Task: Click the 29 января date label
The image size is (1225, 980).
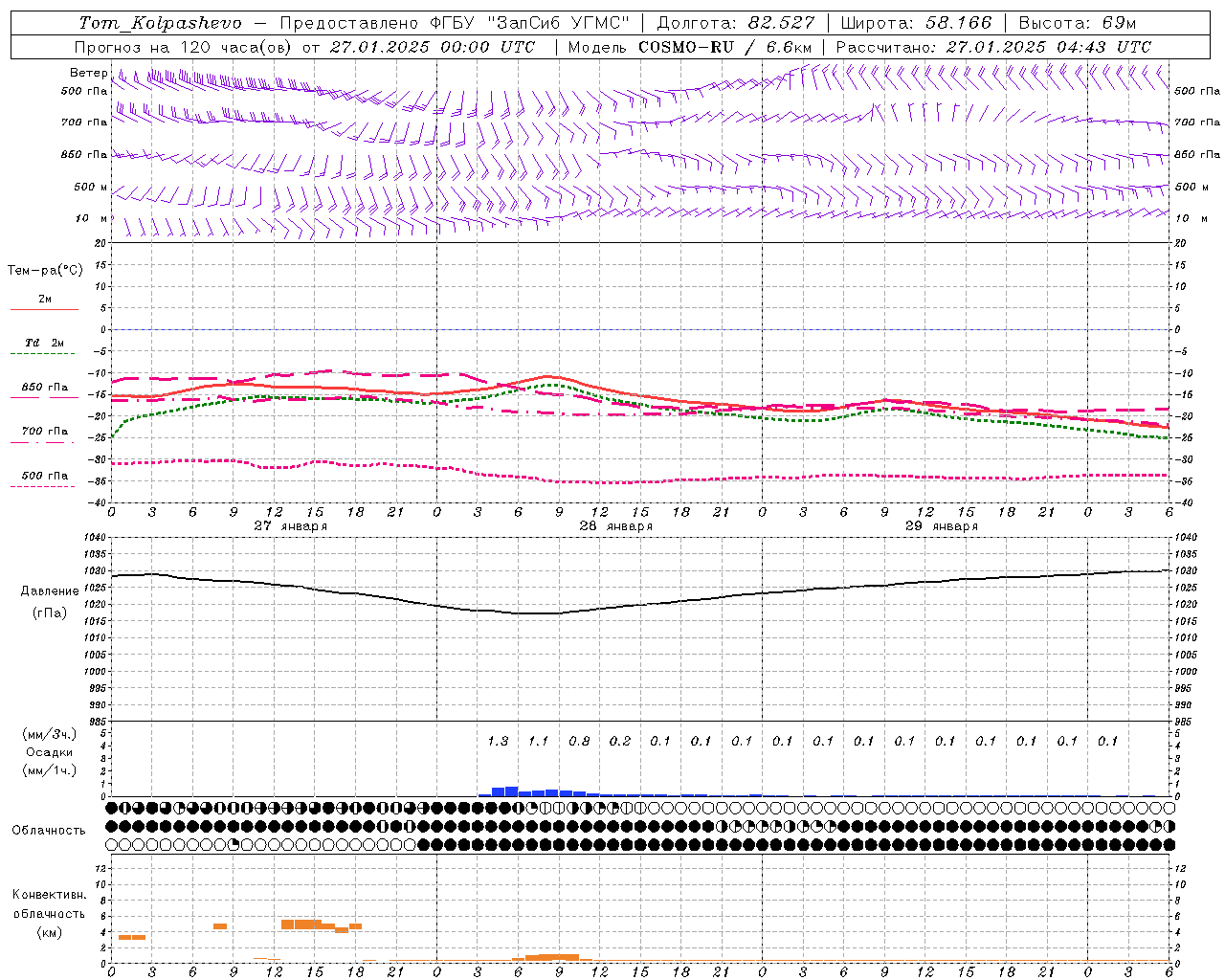Action: click(x=942, y=526)
